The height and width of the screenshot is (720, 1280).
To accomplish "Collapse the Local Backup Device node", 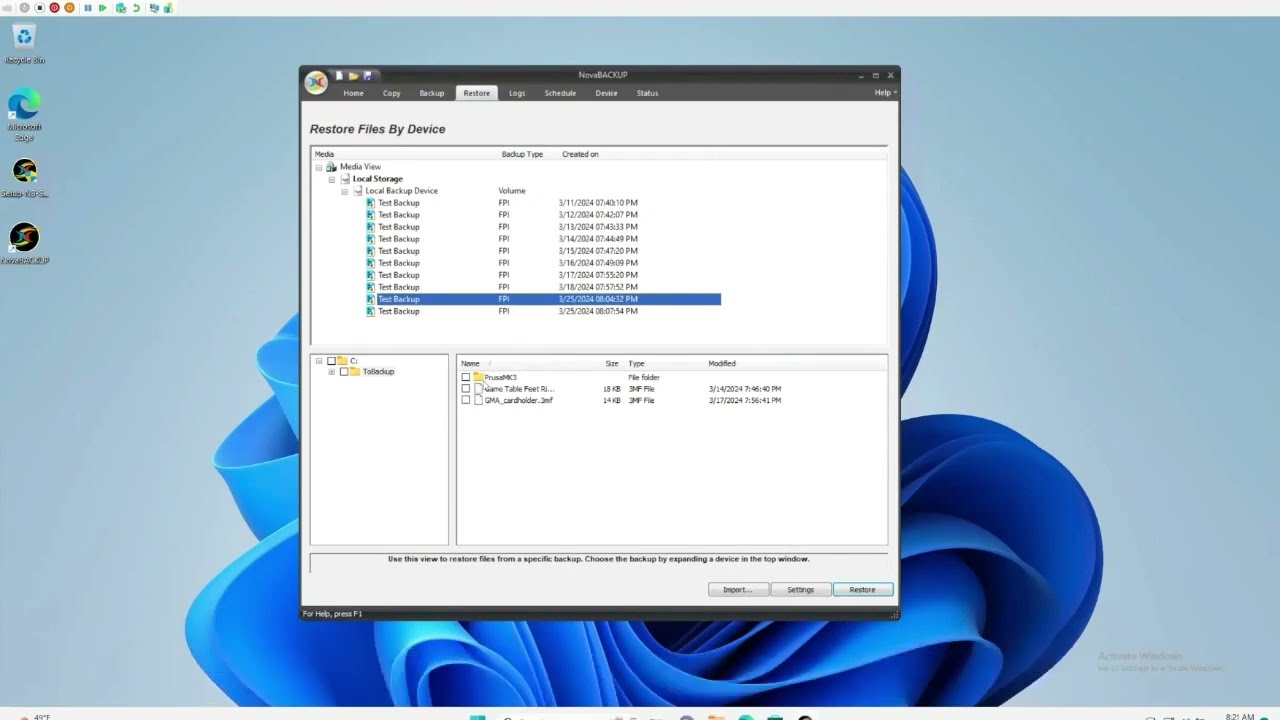I will point(344,191).
